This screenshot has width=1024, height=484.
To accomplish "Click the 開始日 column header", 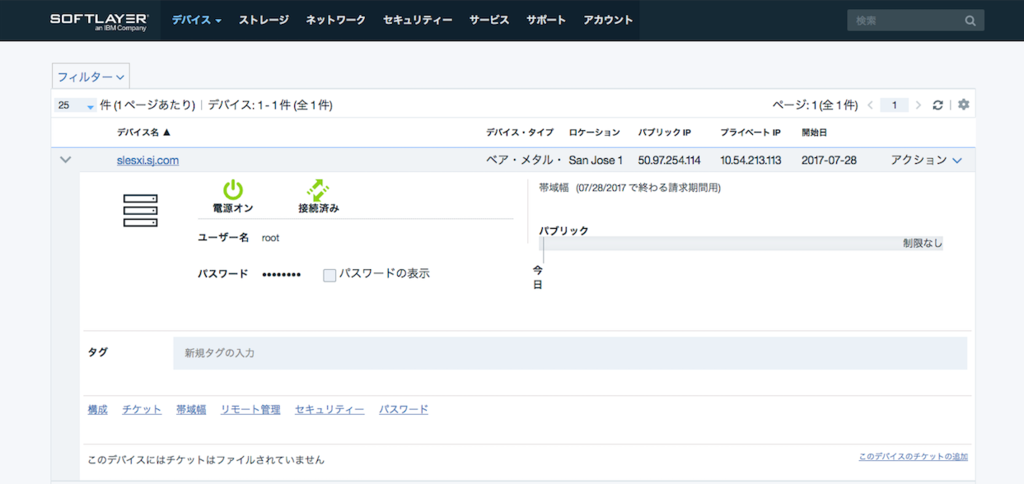I will 814,133.
